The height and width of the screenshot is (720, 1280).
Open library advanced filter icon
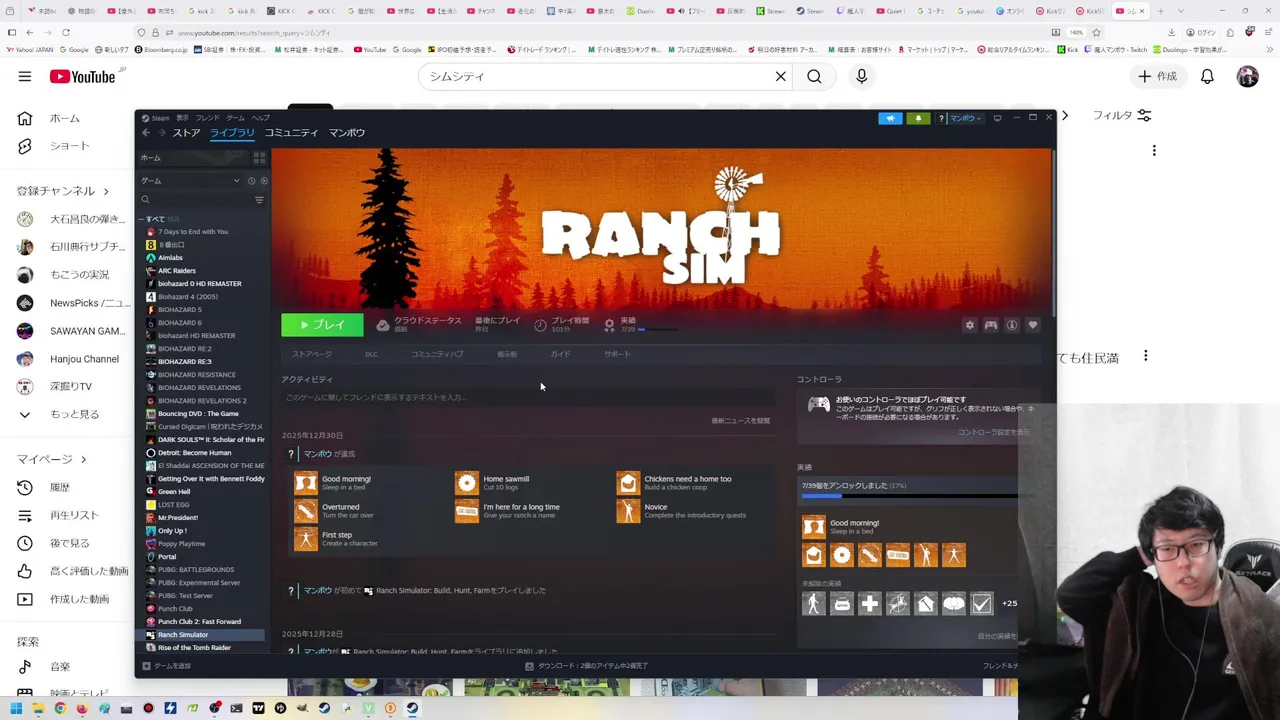(x=259, y=200)
